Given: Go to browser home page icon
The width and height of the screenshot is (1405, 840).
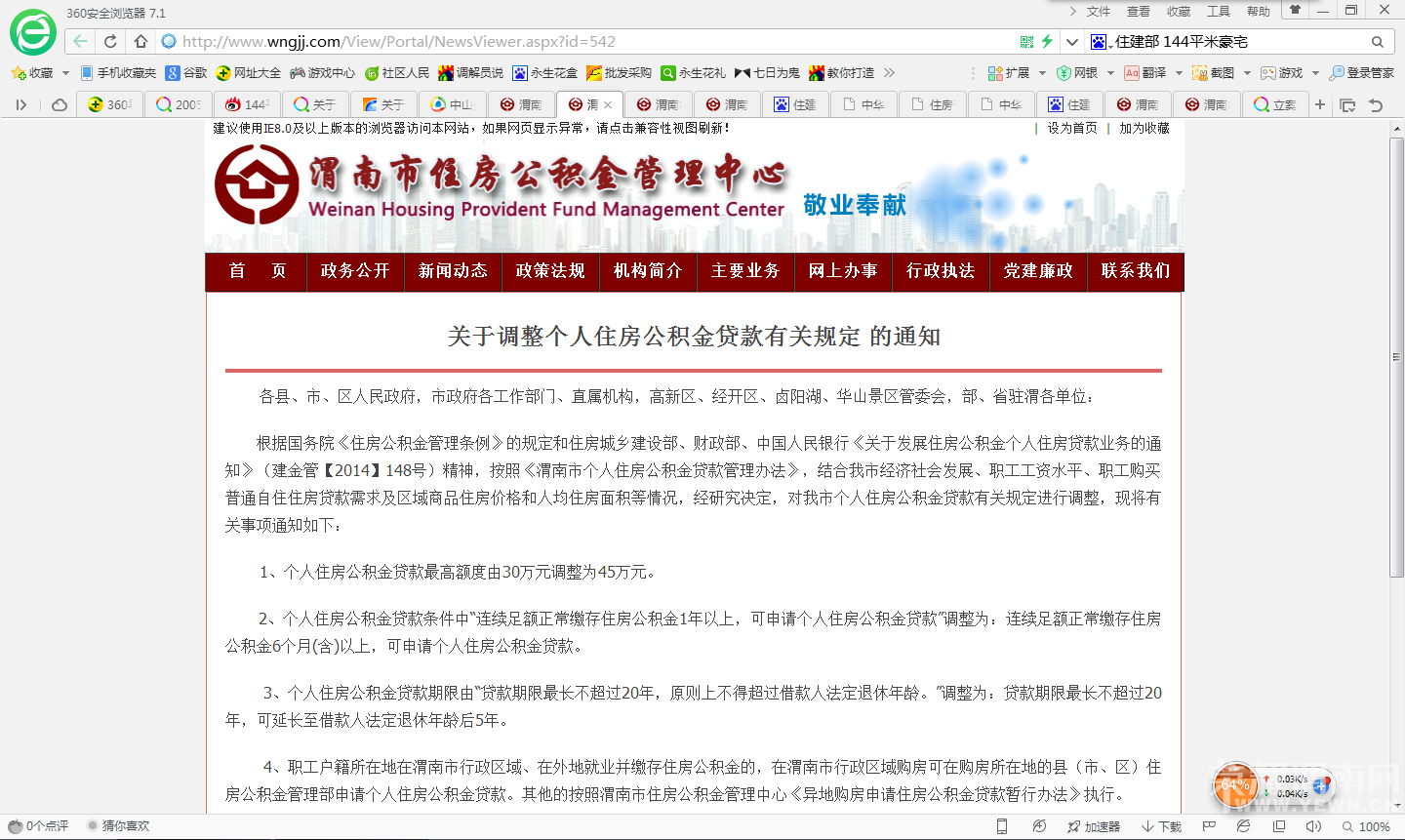Looking at the screenshot, I should (x=140, y=41).
